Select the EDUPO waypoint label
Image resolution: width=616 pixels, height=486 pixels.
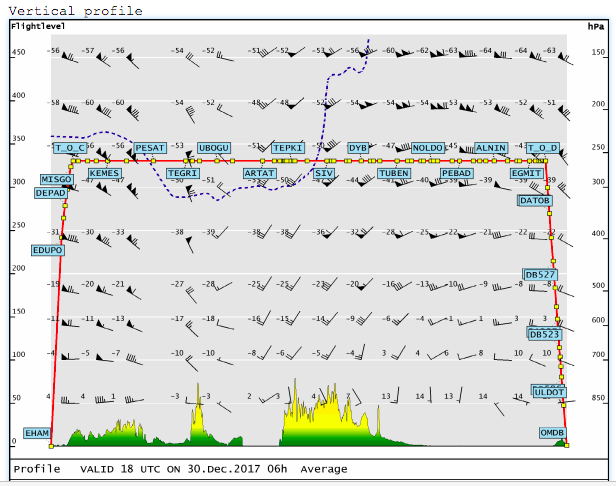coord(48,250)
